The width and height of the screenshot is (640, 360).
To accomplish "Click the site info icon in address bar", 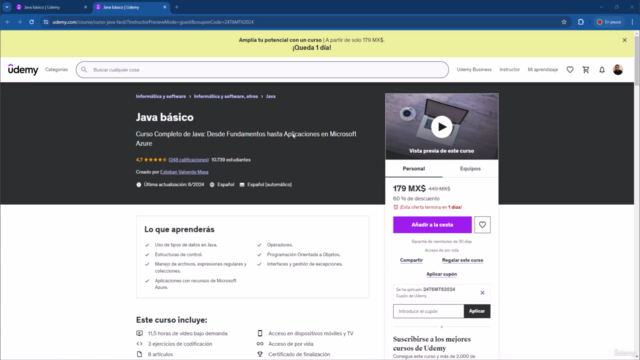I will (x=46, y=22).
